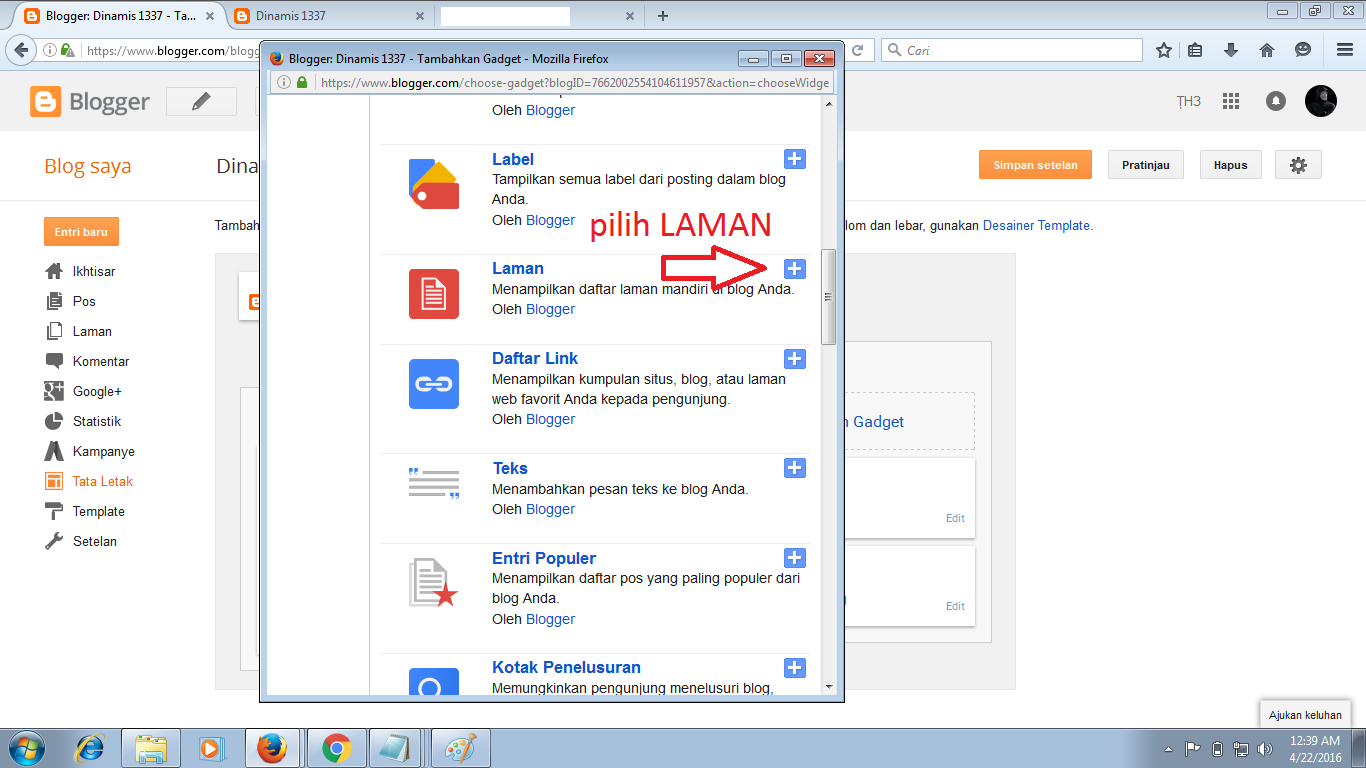Open the Google apps grid

pyautogui.click(x=1231, y=101)
